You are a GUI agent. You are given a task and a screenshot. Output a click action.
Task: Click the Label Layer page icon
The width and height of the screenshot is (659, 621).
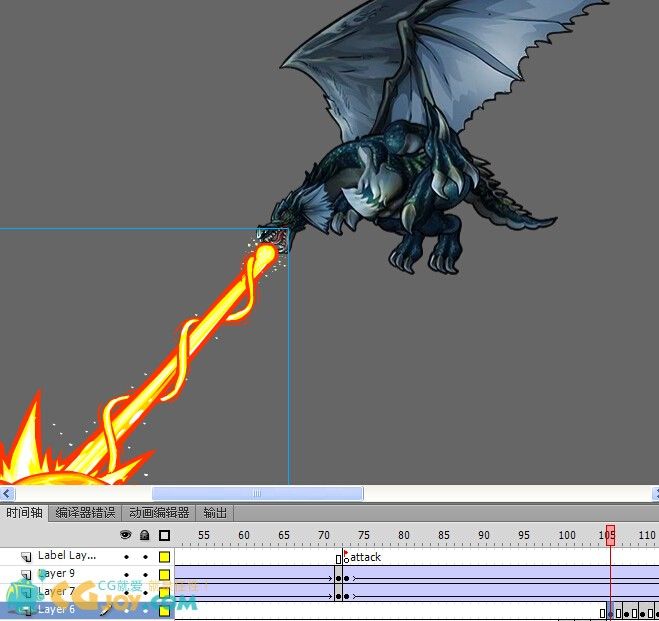(x=26, y=557)
